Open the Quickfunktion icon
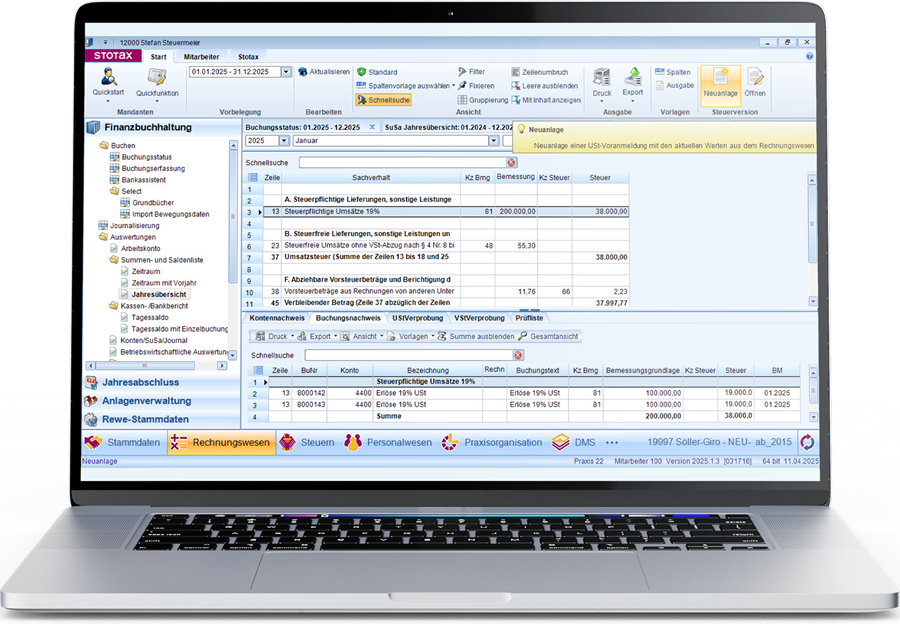This screenshot has width=900, height=624. (157, 82)
